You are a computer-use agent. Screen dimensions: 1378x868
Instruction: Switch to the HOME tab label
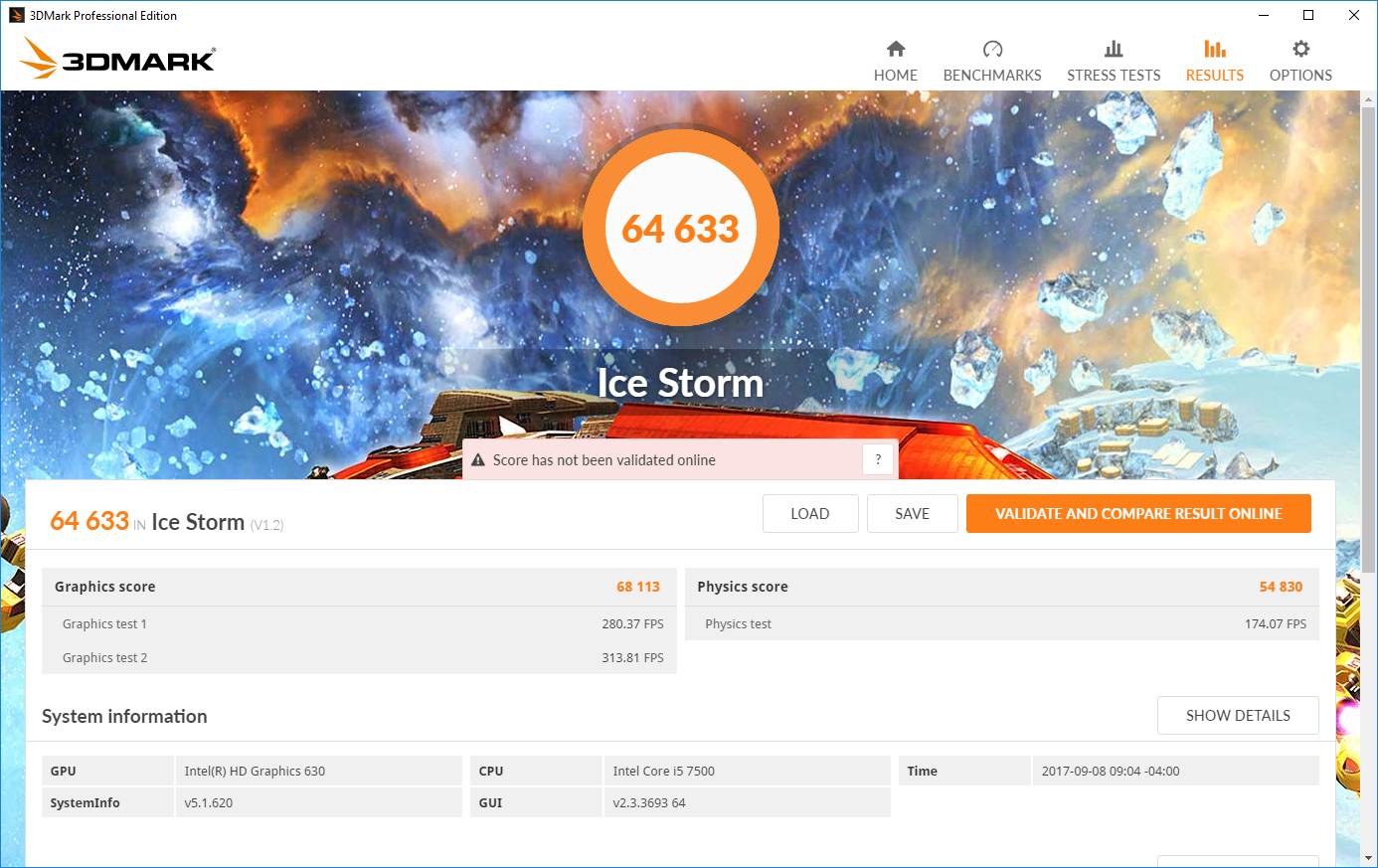(x=896, y=76)
